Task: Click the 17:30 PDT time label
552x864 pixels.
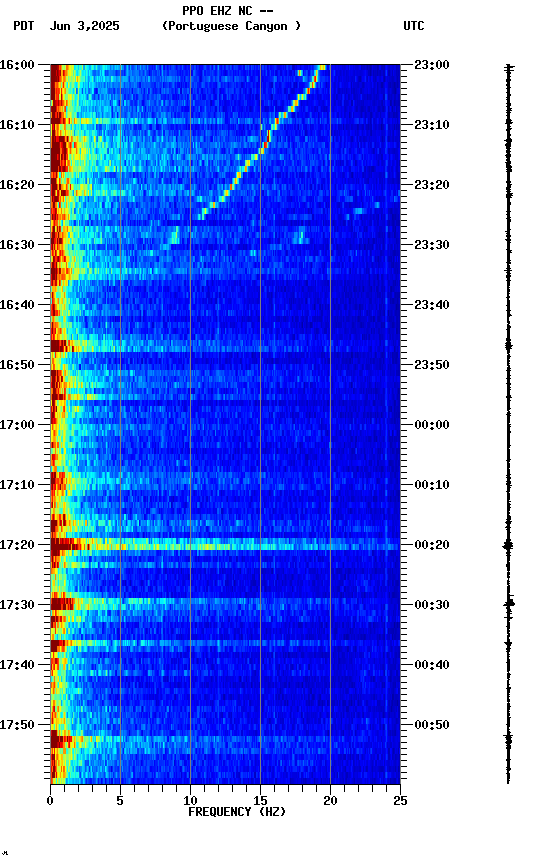Action: (x=17, y=605)
